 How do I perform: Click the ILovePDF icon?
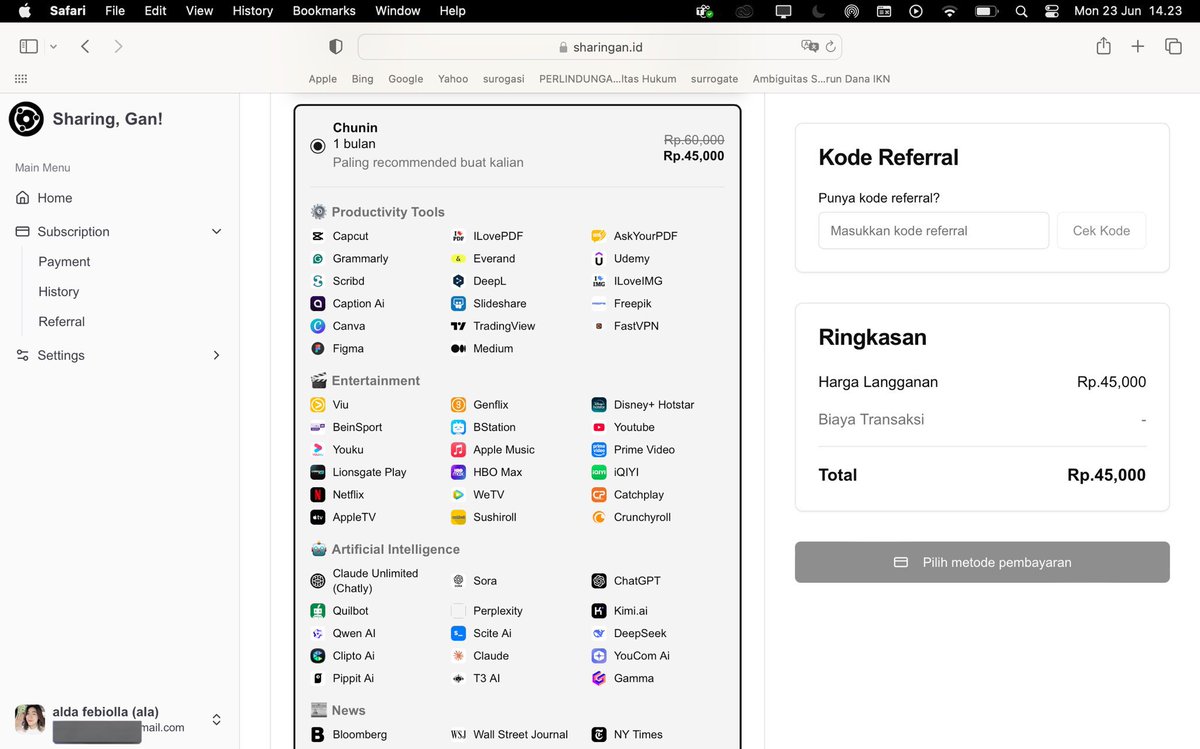pyautogui.click(x=458, y=236)
